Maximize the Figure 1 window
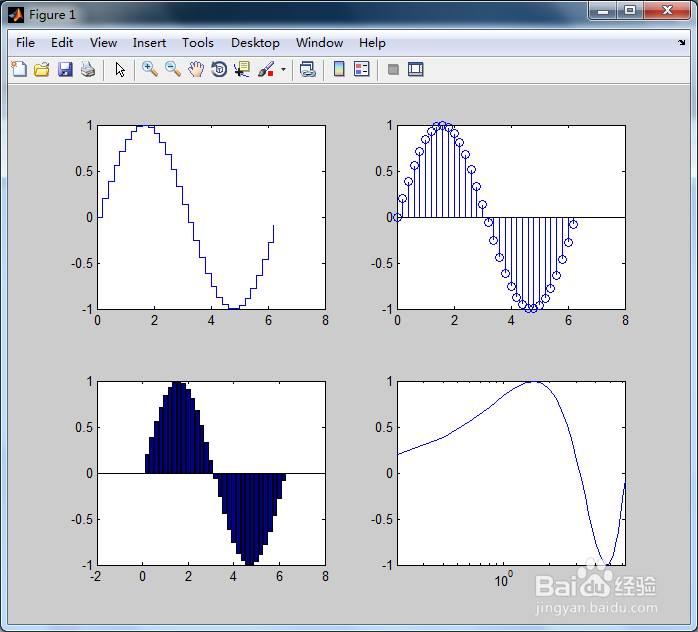 [629, 11]
